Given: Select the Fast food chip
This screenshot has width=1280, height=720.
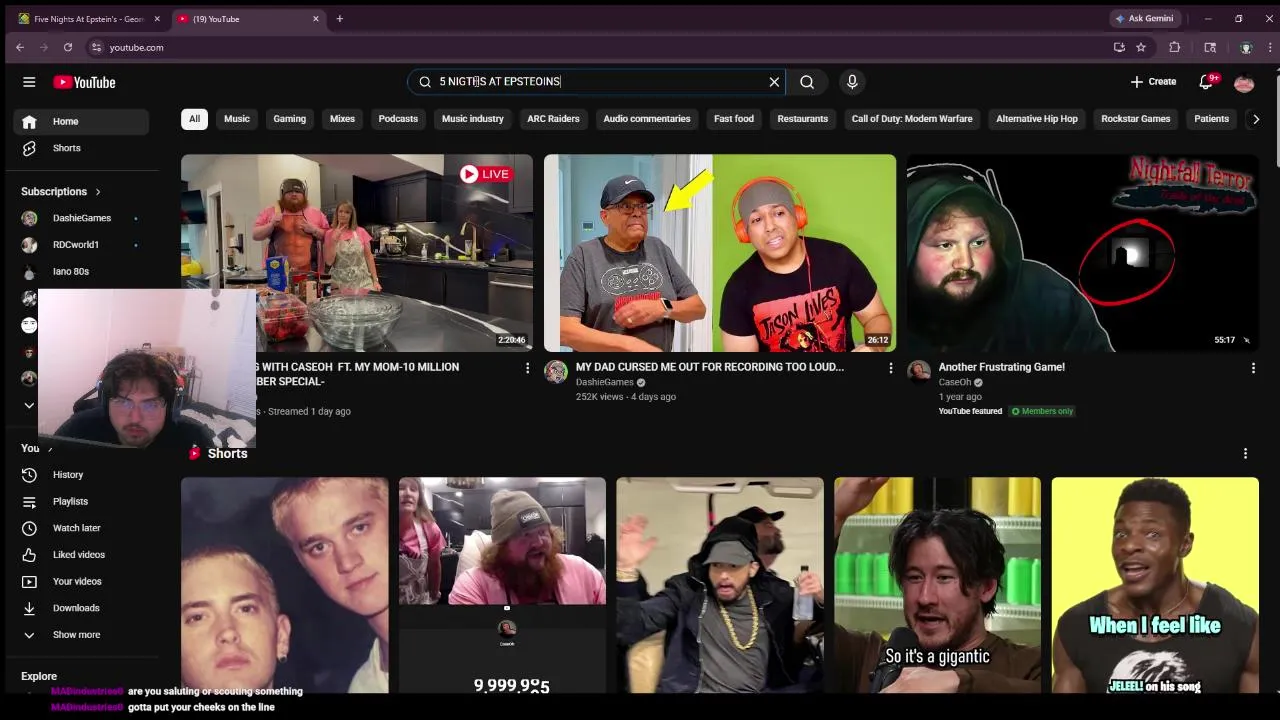Looking at the screenshot, I should tap(734, 119).
